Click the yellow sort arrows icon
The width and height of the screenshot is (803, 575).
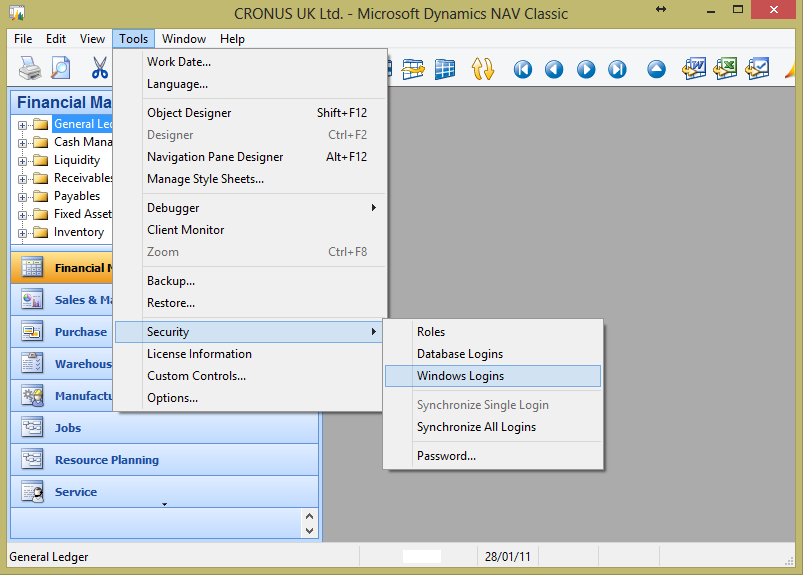pyautogui.click(x=482, y=69)
